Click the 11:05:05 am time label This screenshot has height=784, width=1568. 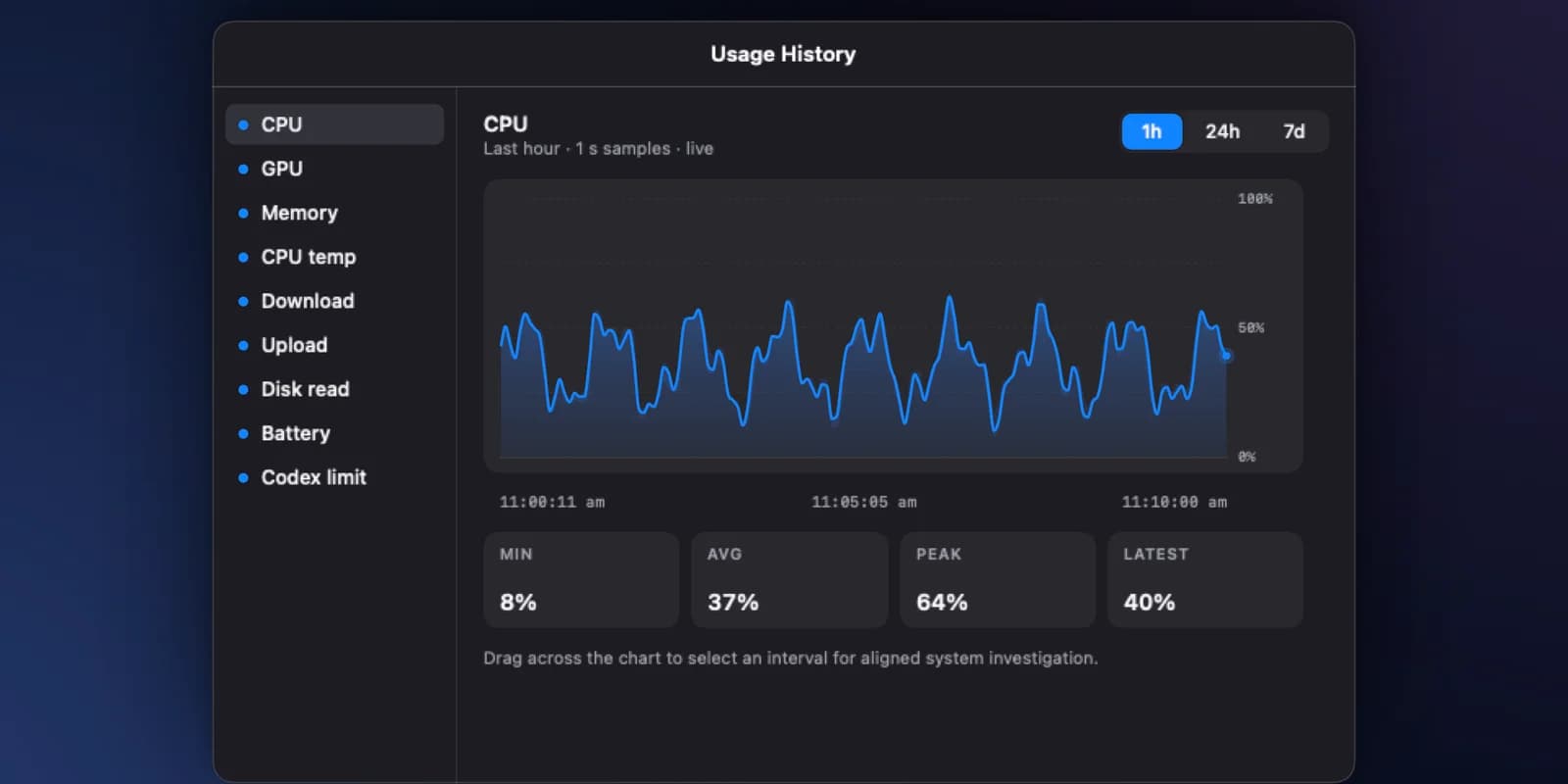point(863,502)
